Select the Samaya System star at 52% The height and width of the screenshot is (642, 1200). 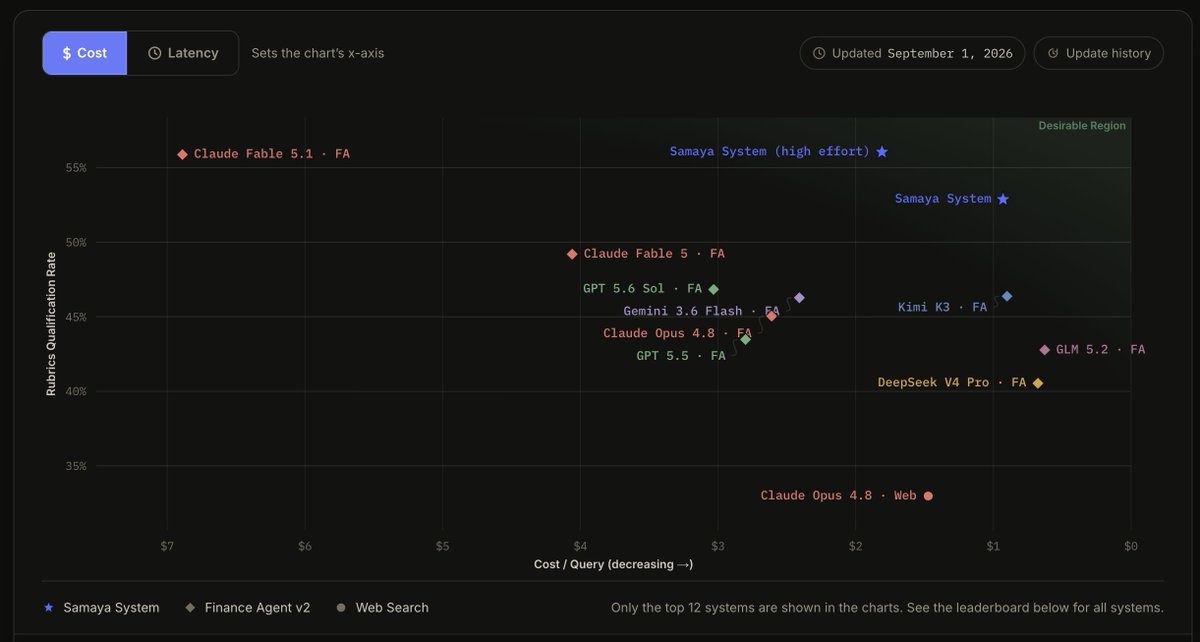pyautogui.click(x=1003, y=199)
